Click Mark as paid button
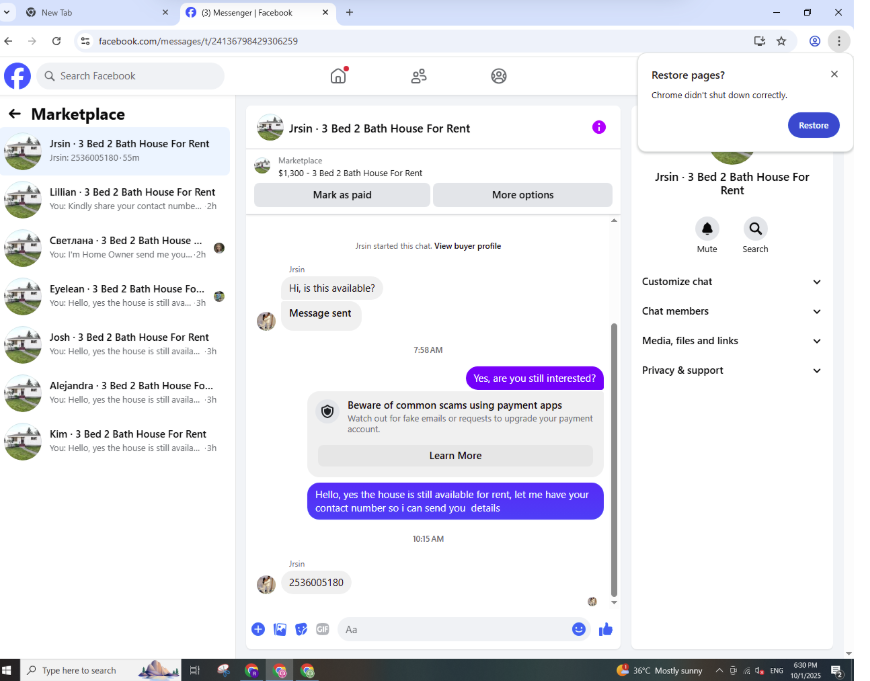Image resolution: width=870 pixels, height=681 pixels. (x=342, y=195)
